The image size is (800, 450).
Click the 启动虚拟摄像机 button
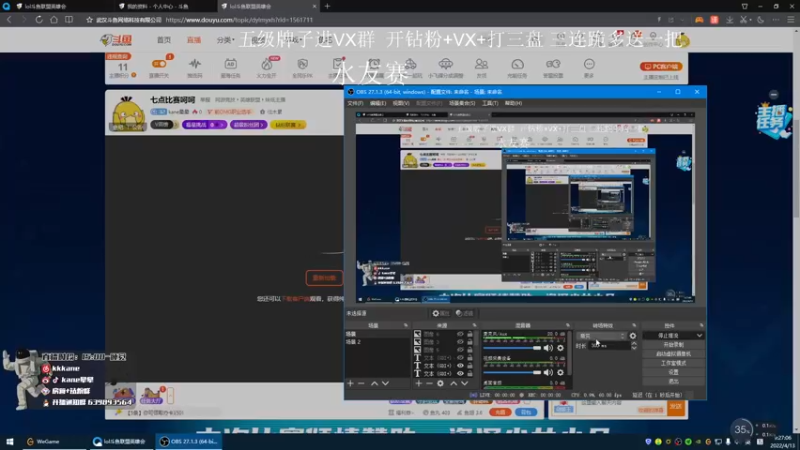(x=673, y=354)
